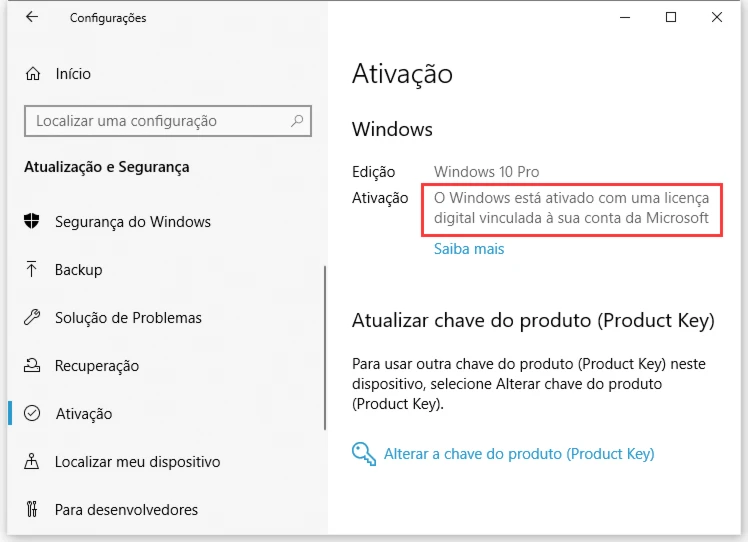
Task: Open the Recuperação settings page
Action: tap(97, 366)
